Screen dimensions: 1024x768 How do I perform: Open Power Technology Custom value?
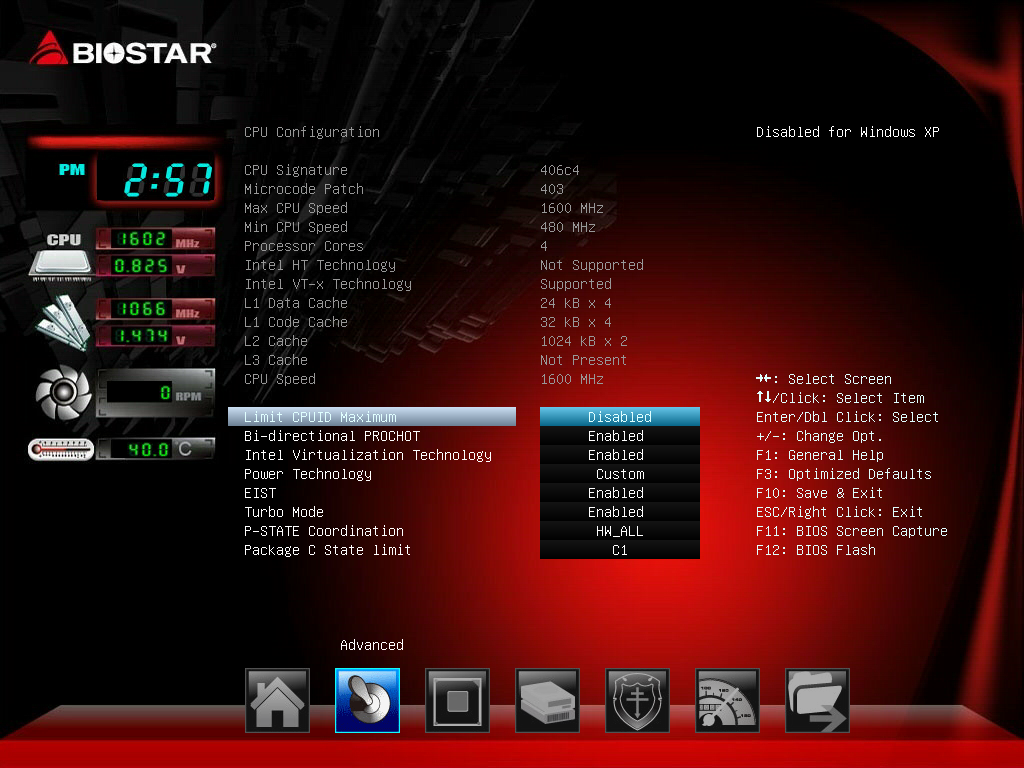(620, 473)
